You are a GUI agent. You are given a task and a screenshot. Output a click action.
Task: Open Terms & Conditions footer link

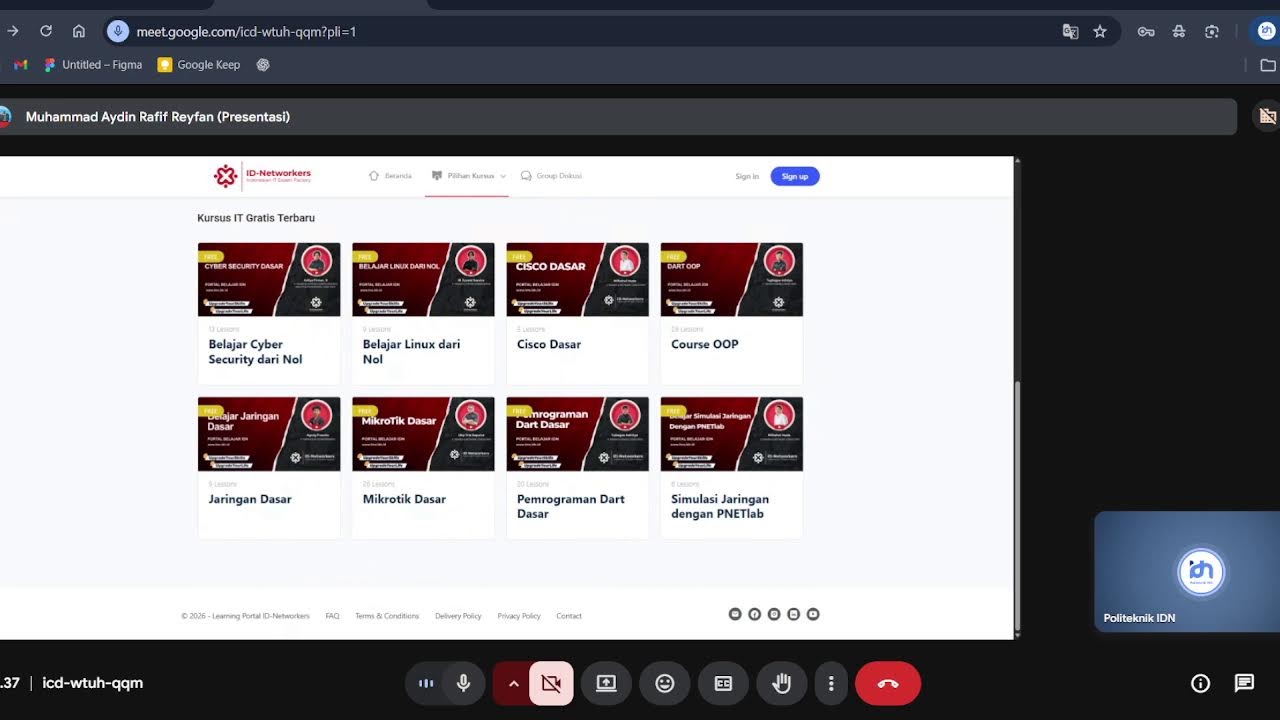[x=387, y=616]
